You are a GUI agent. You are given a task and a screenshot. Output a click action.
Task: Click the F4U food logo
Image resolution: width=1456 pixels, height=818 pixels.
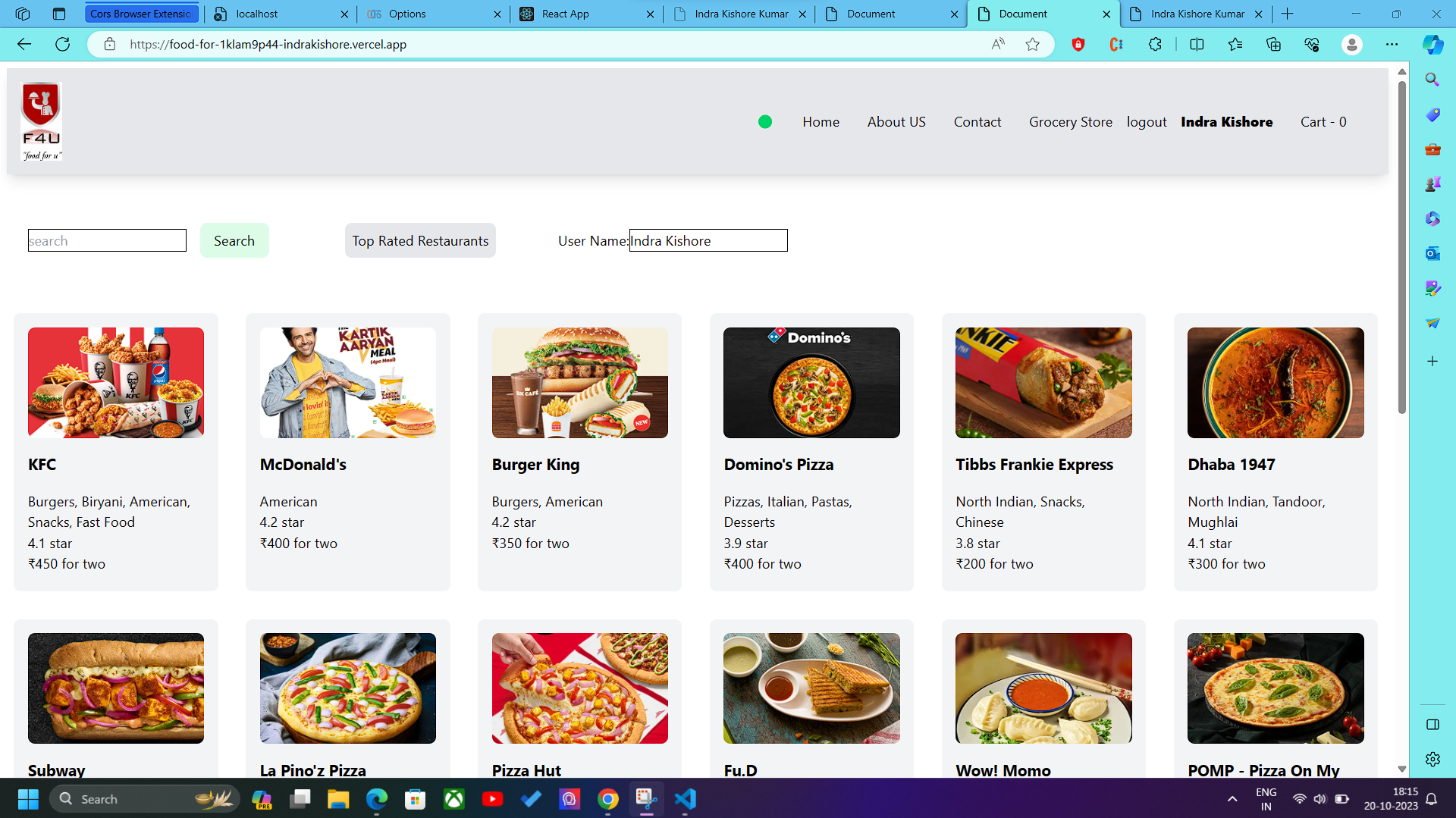tap(41, 121)
